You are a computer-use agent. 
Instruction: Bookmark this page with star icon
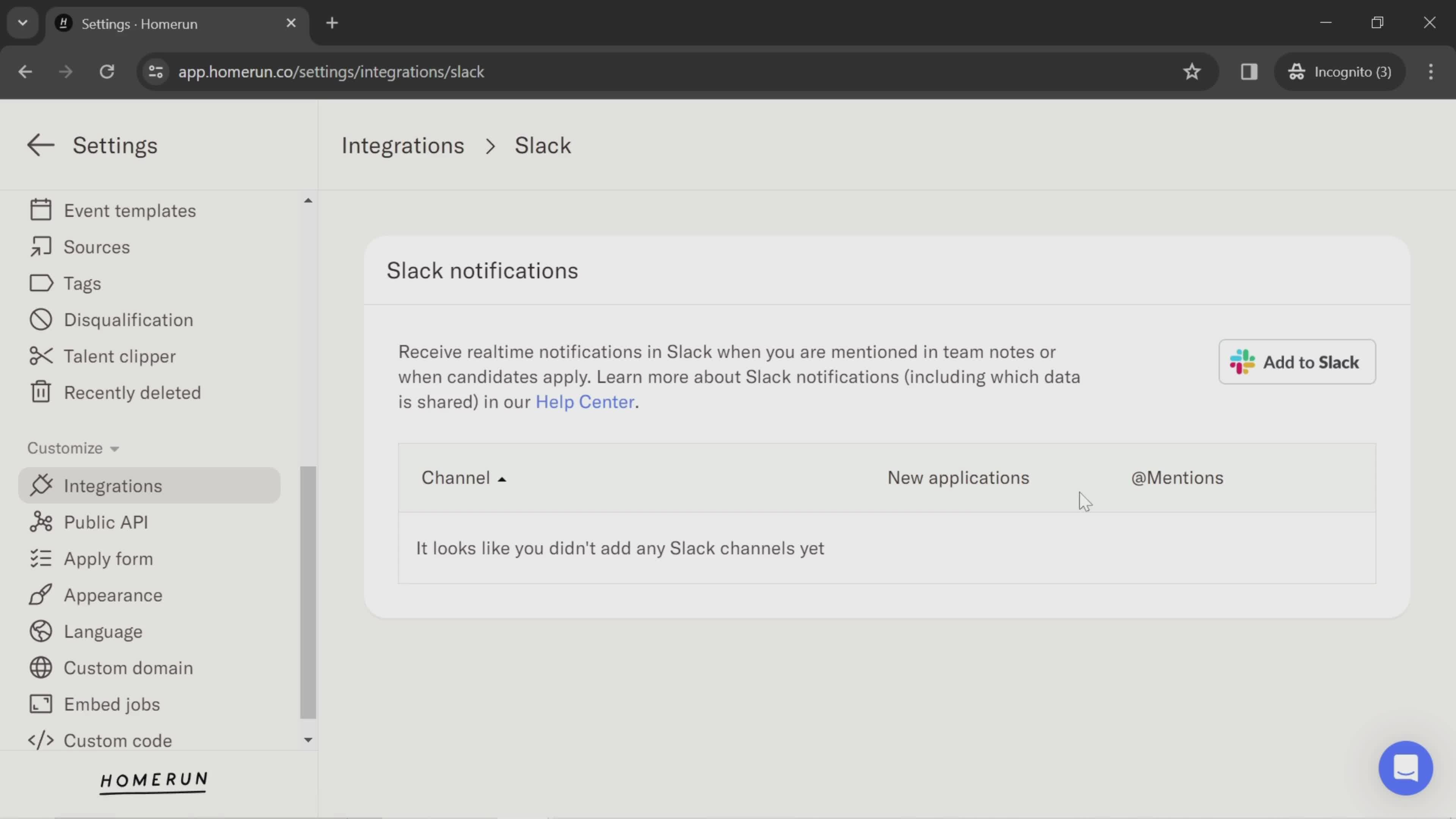tap(1191, 72)
